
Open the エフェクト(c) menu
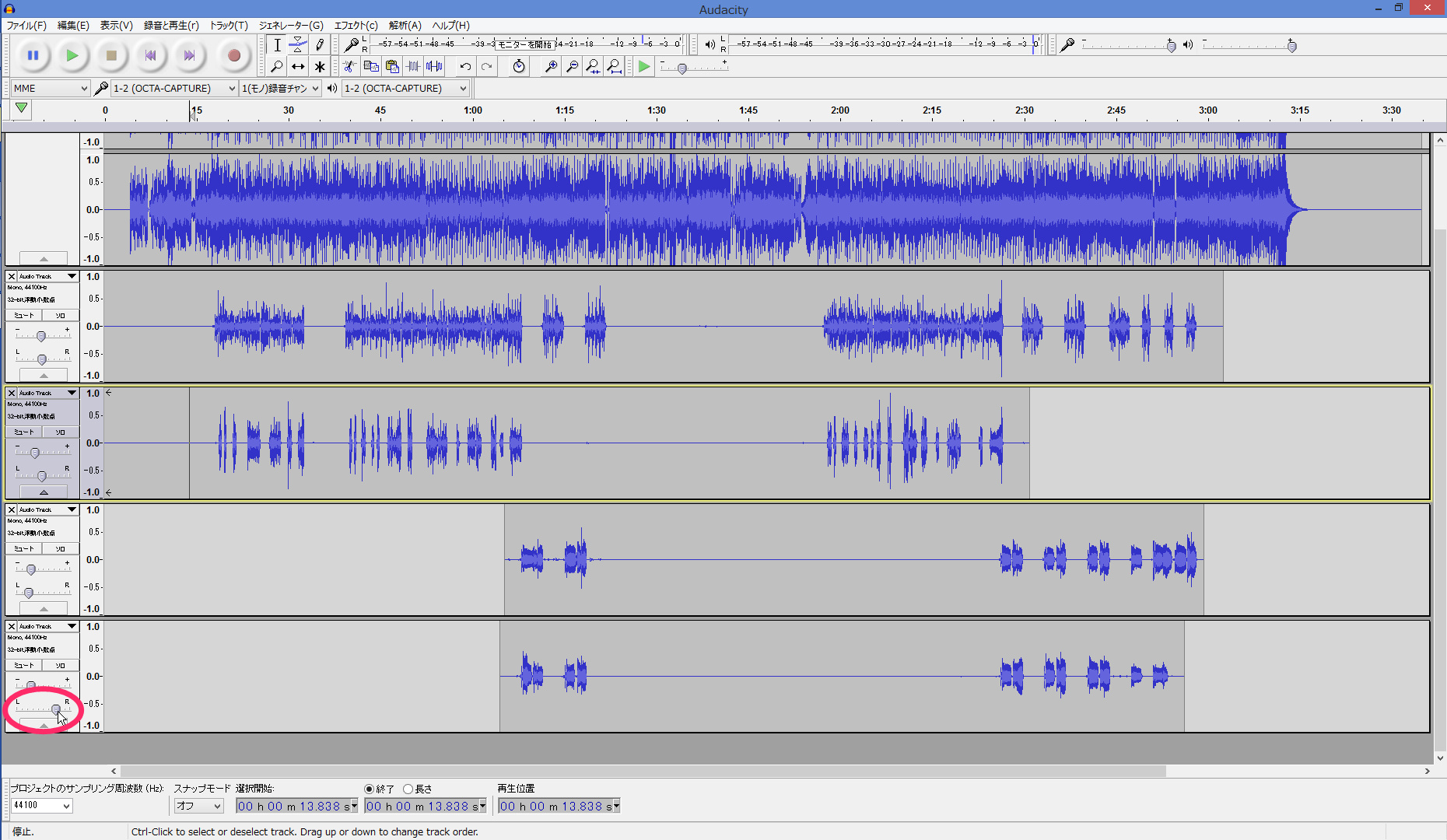(356, 26)
